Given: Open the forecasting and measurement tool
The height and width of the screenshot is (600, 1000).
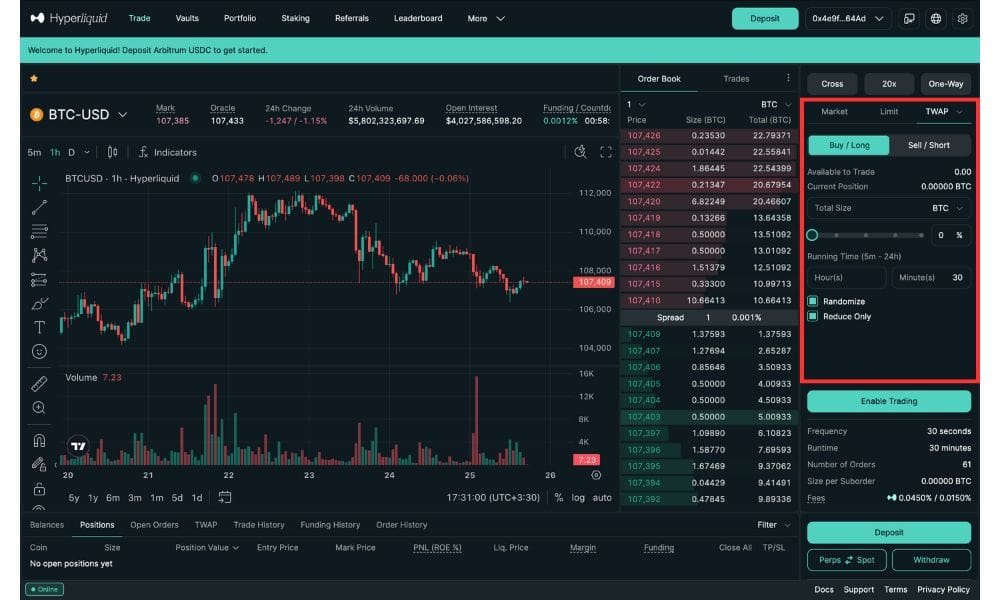Looking at the screenshot, I should (x=39, y=279).
